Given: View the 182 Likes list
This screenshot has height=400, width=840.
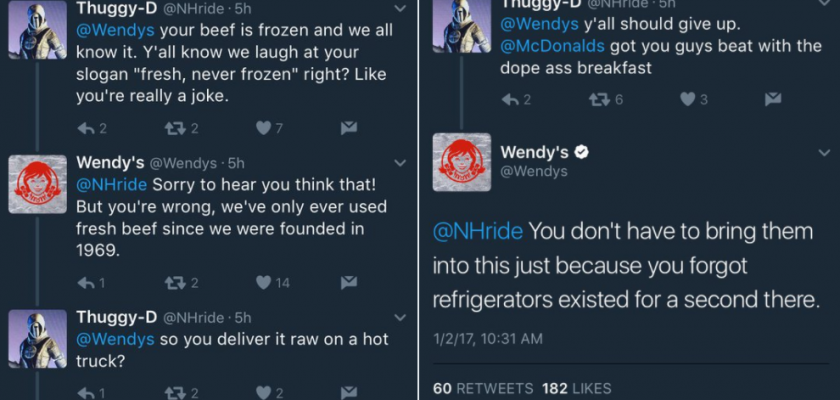Looking at the screenshot, I should 576,388.
